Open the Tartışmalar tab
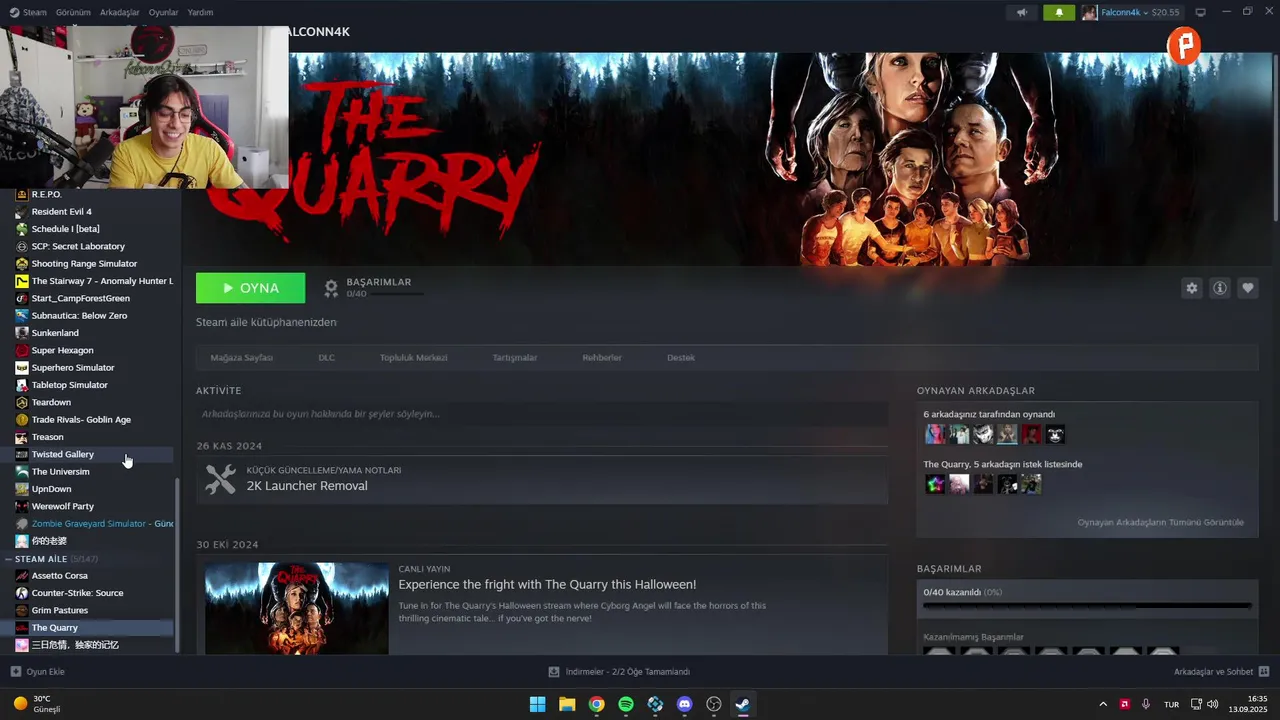Viewport: 1280px width, 720px height. 515,357
